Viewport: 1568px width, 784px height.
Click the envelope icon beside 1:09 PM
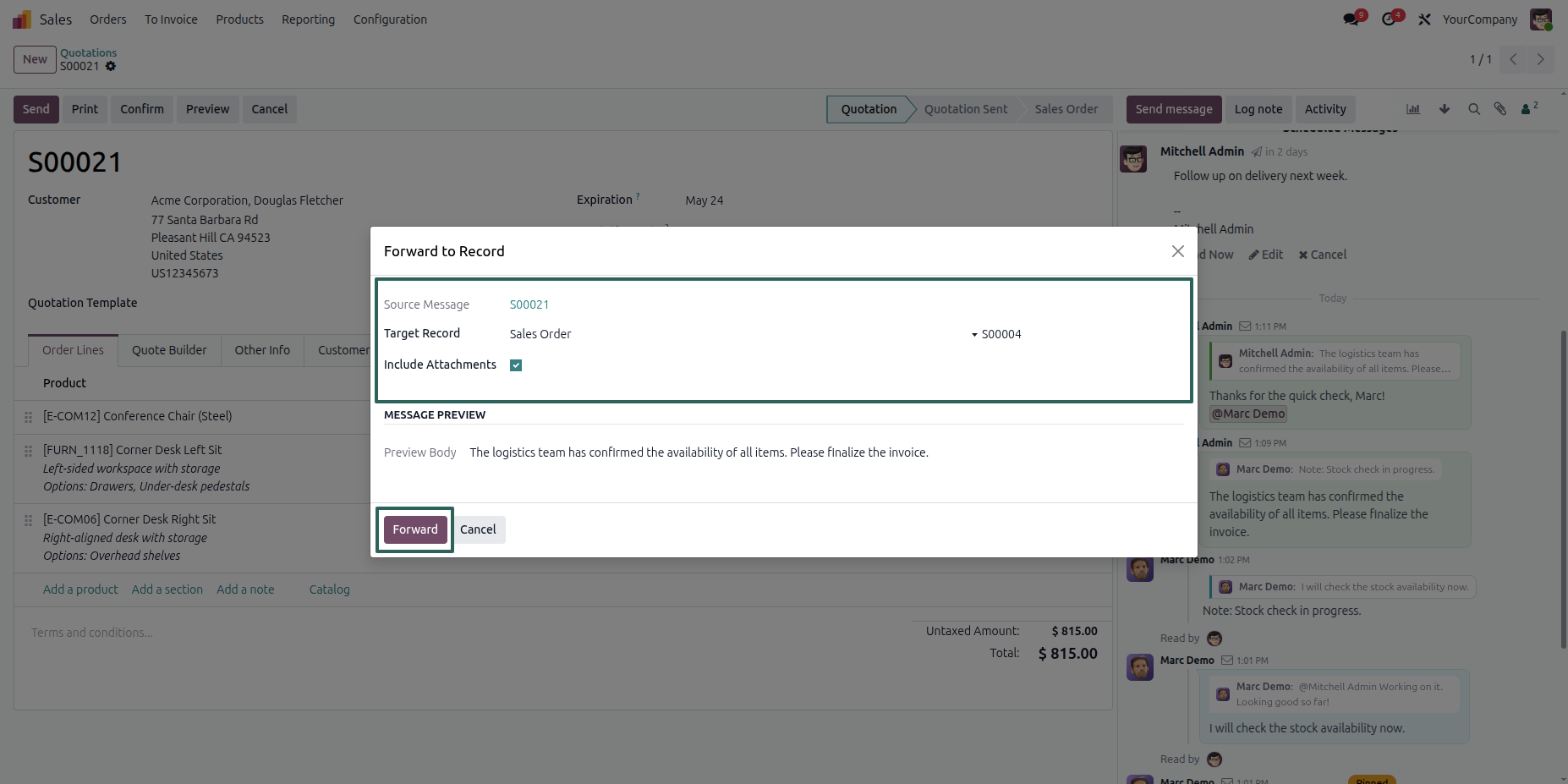point(1245,443)
